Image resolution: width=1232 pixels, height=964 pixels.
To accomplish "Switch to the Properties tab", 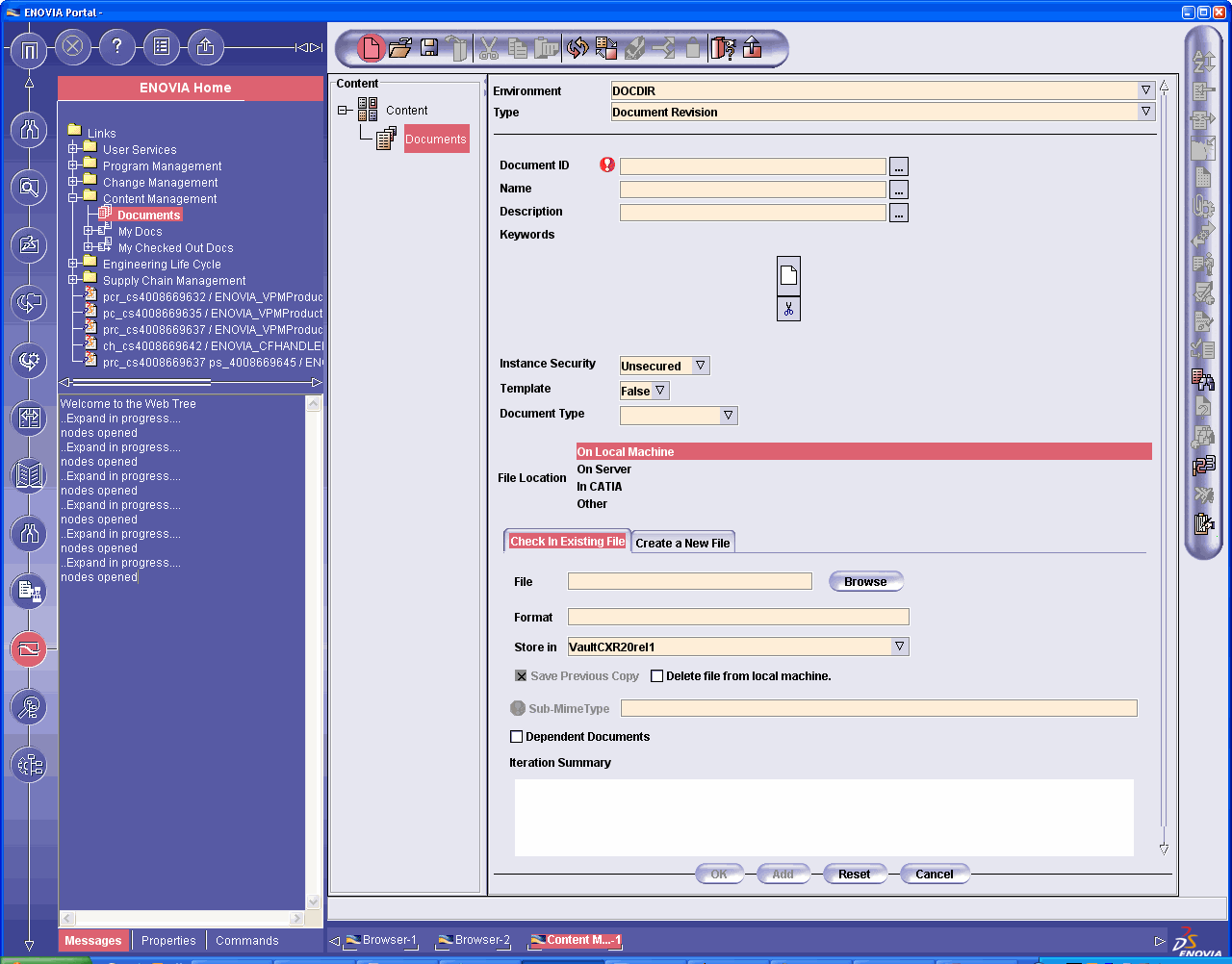I will [x=168, y=941].
